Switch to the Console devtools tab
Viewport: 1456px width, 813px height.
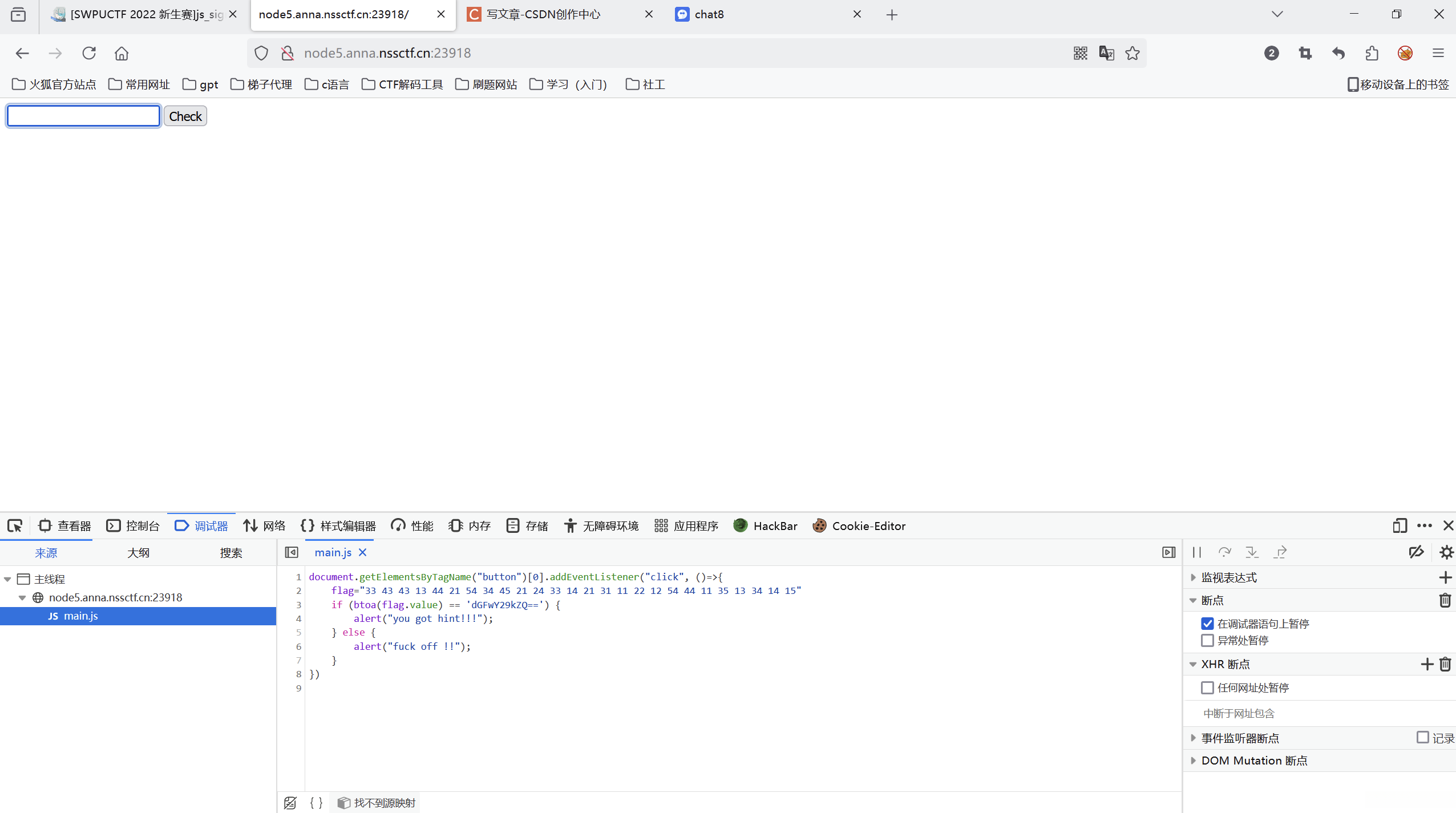pos(133,525)
